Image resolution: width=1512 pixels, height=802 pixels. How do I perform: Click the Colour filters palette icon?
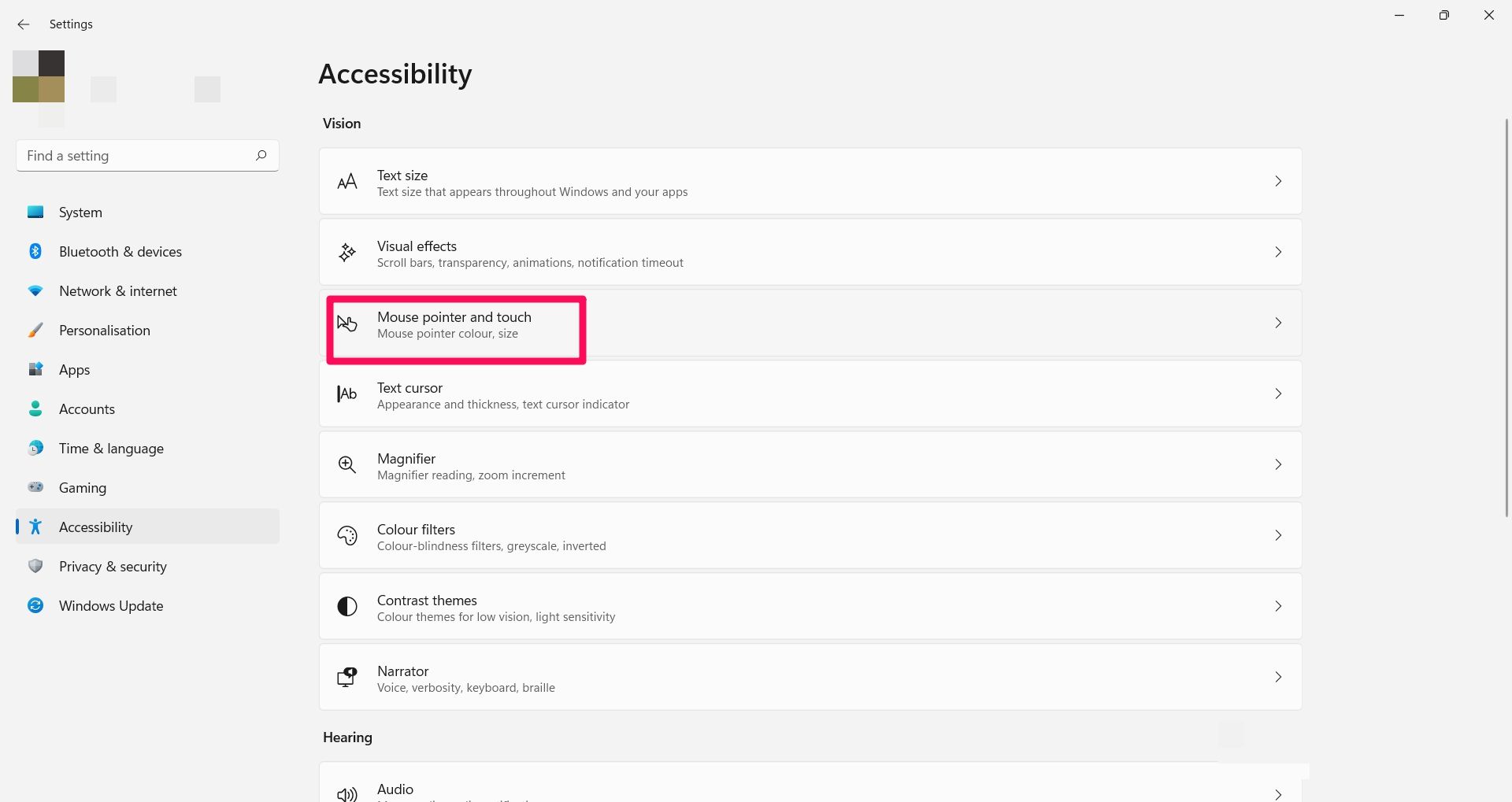pos(347,536)
